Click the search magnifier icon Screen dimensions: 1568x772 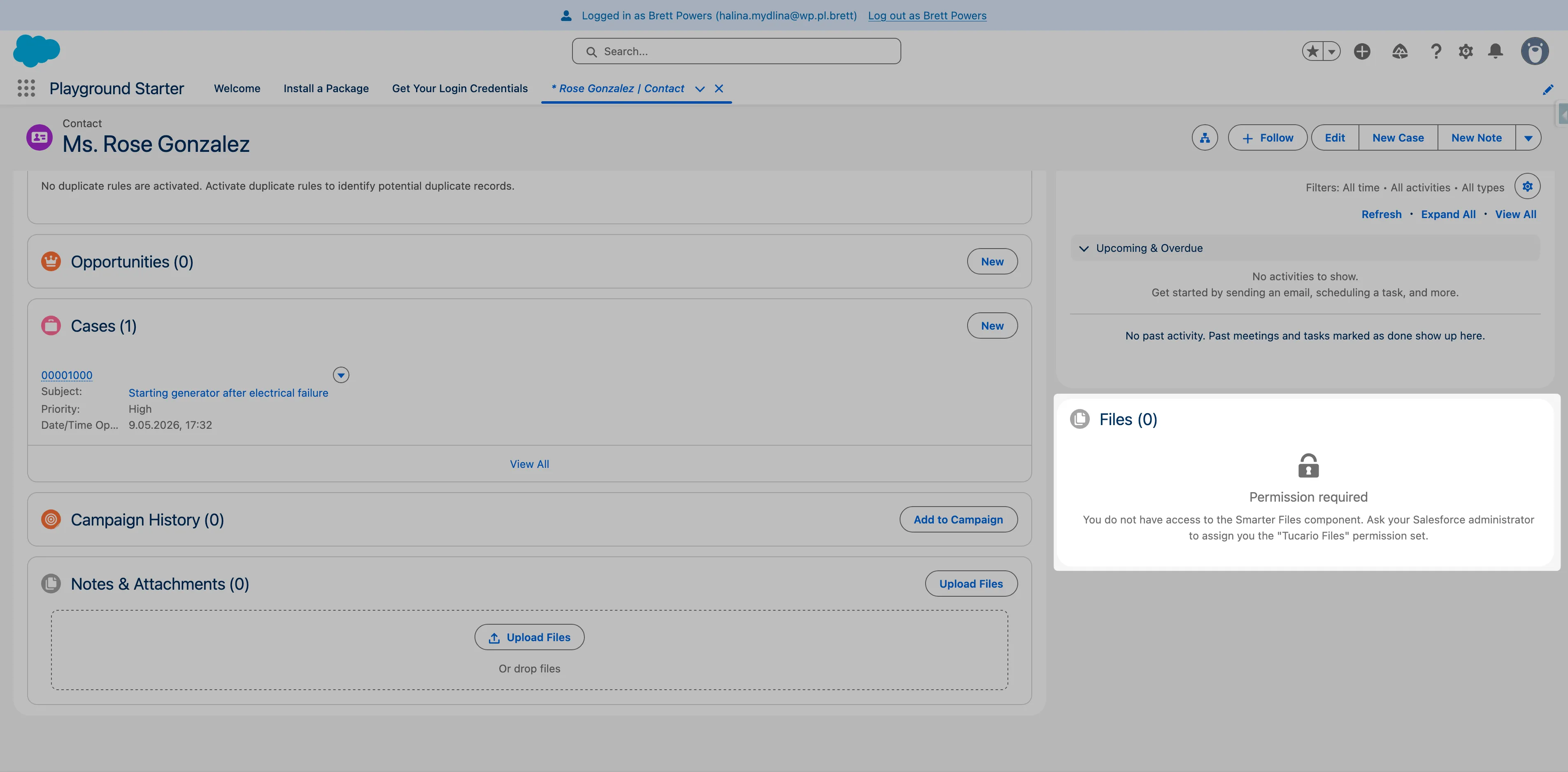[x=591, y=52]
